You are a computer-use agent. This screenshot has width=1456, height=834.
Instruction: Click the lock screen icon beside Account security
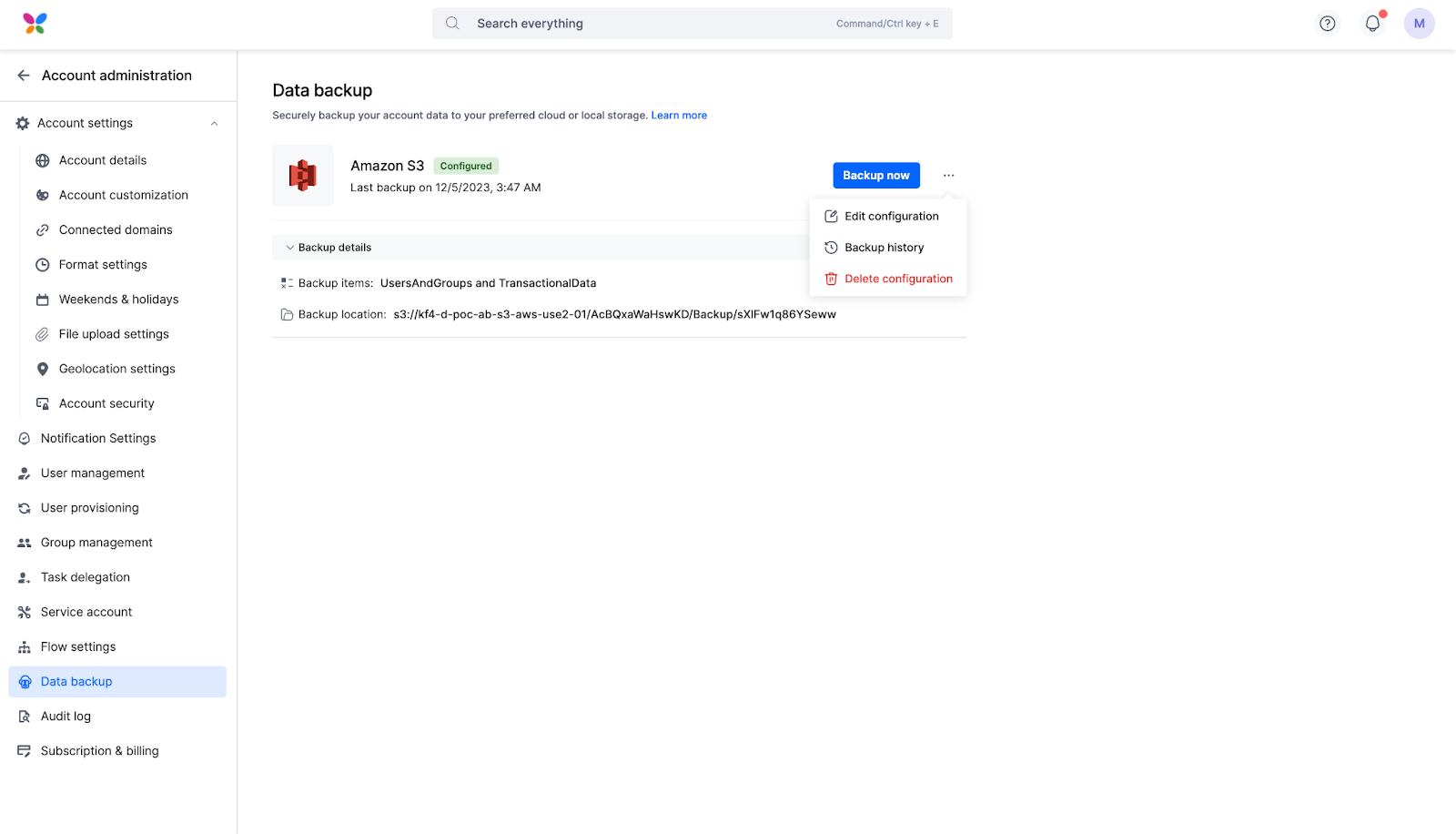point(43,403)
